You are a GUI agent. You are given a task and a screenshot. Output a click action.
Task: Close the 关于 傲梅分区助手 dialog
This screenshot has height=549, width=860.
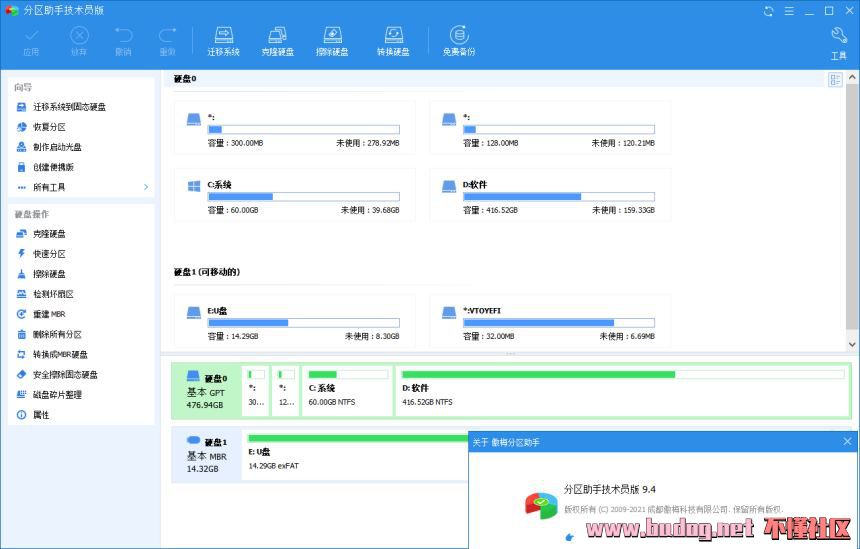coord(848,441)
